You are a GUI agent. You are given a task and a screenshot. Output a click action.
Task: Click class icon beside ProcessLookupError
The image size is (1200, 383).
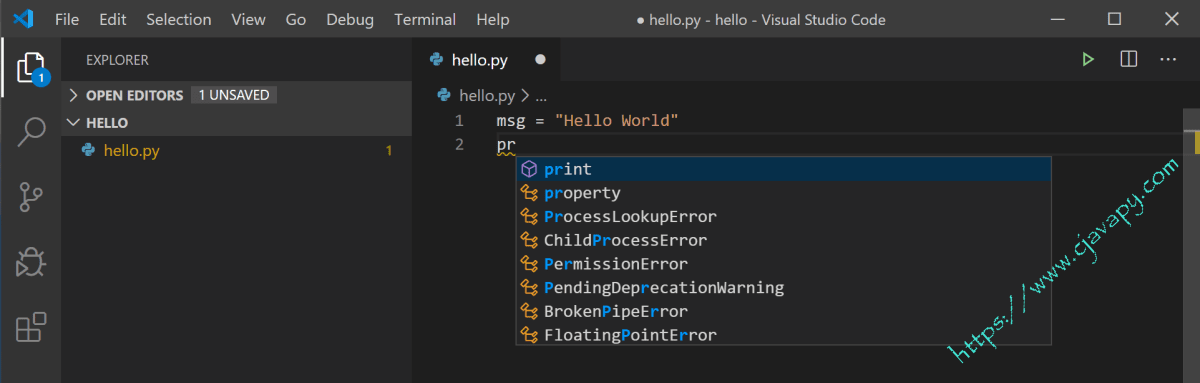point(530,217)
